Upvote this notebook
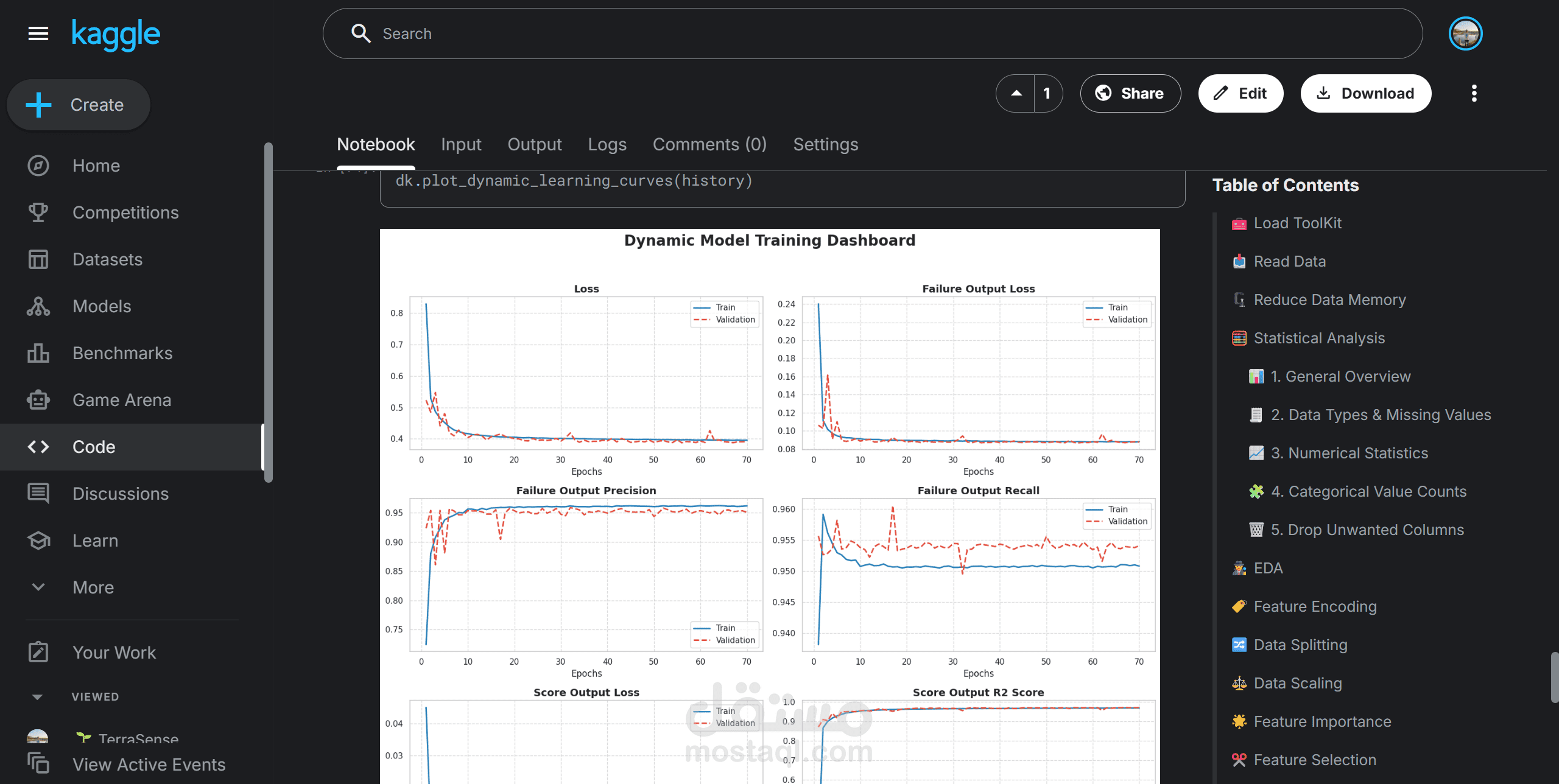 (x=1016, y=93)
